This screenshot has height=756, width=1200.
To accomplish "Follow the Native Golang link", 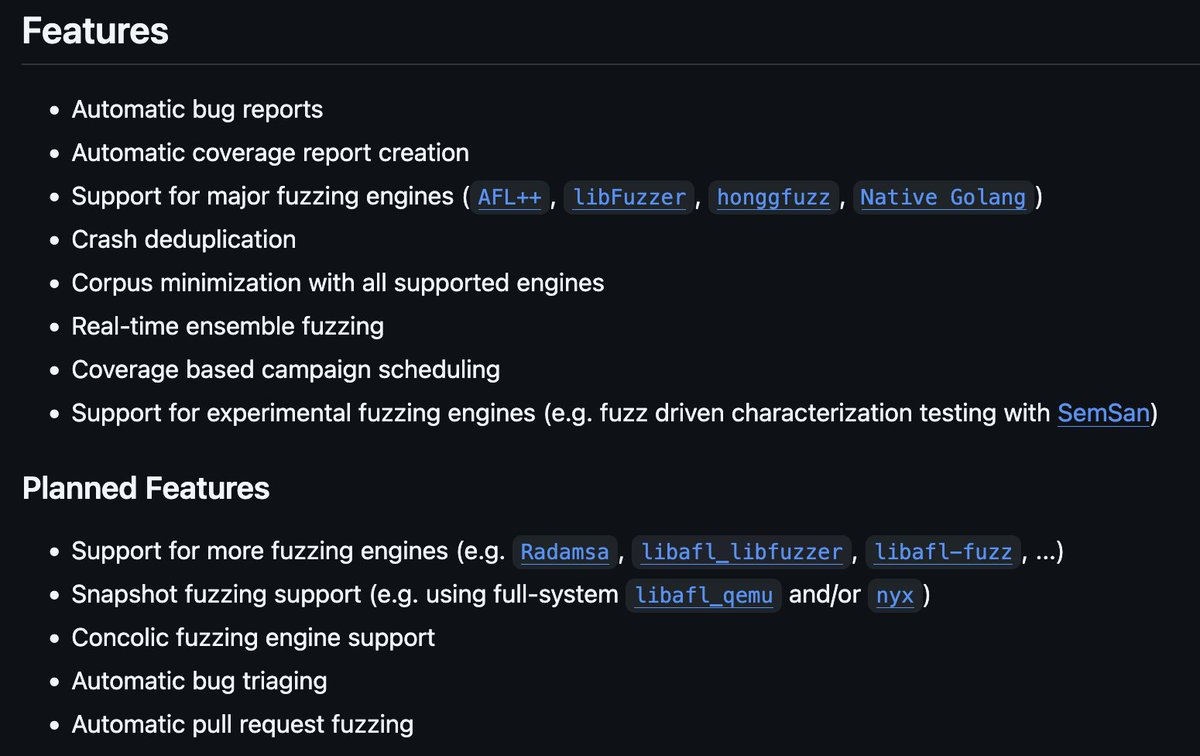I will click(x=942, y=197).
